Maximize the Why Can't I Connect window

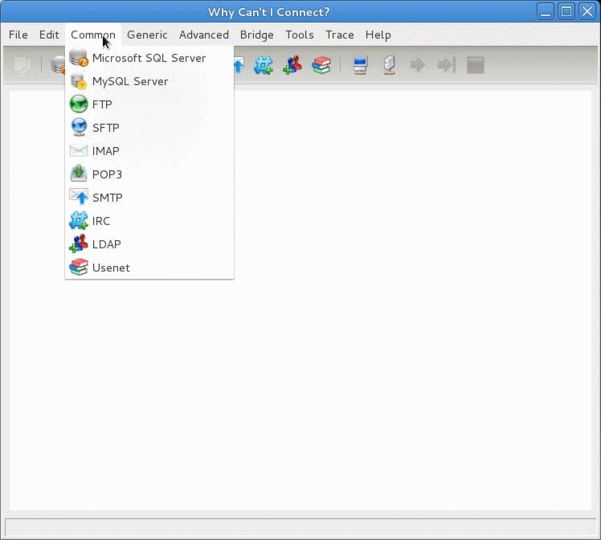[566, 11]
